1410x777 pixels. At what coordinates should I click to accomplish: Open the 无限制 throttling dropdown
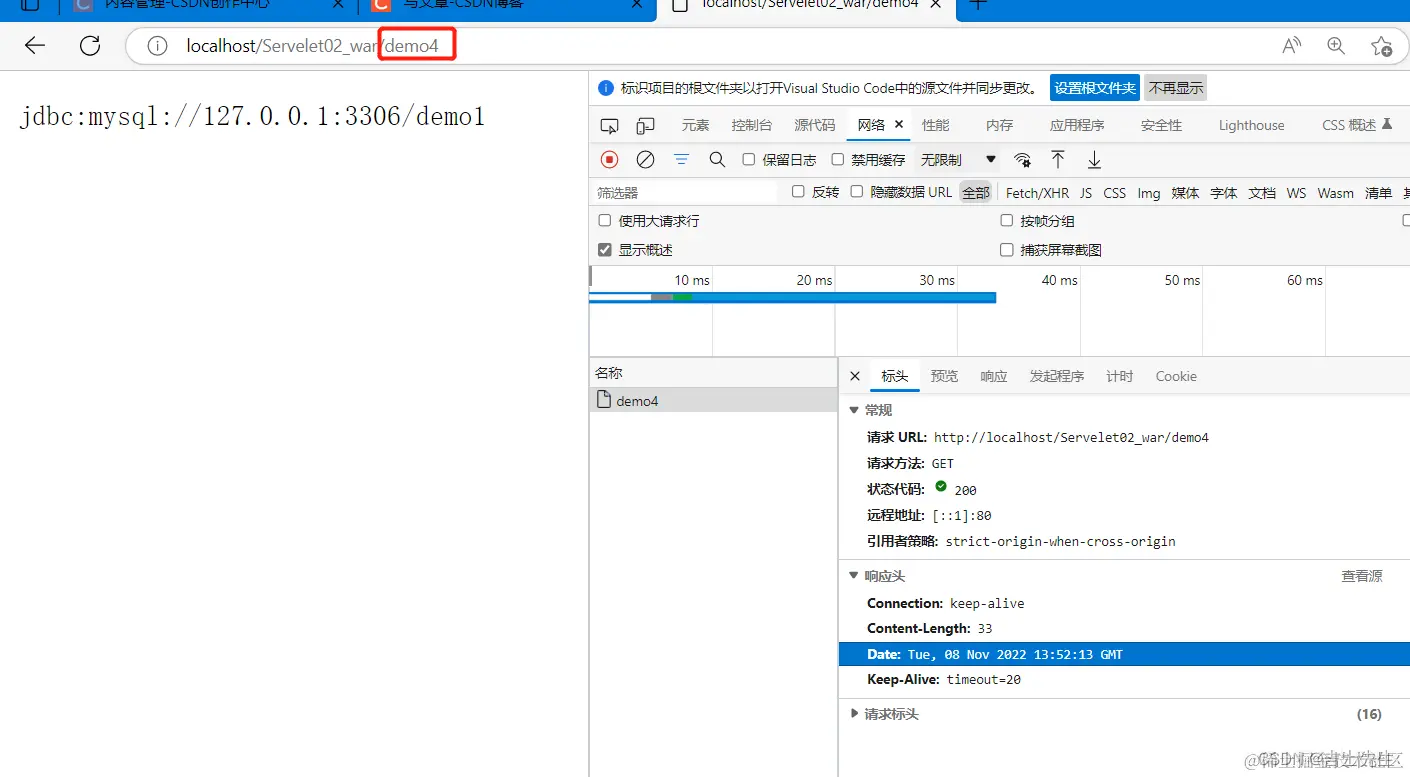(x=958, y=159)
